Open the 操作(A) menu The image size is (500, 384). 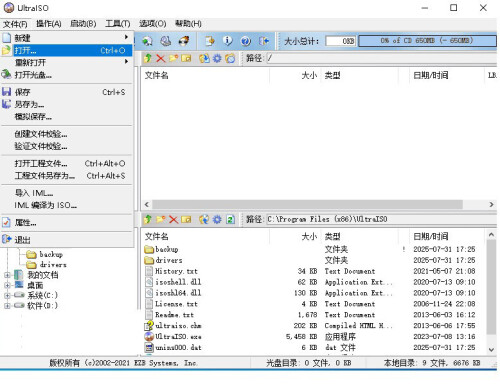[x=49, y=24]
